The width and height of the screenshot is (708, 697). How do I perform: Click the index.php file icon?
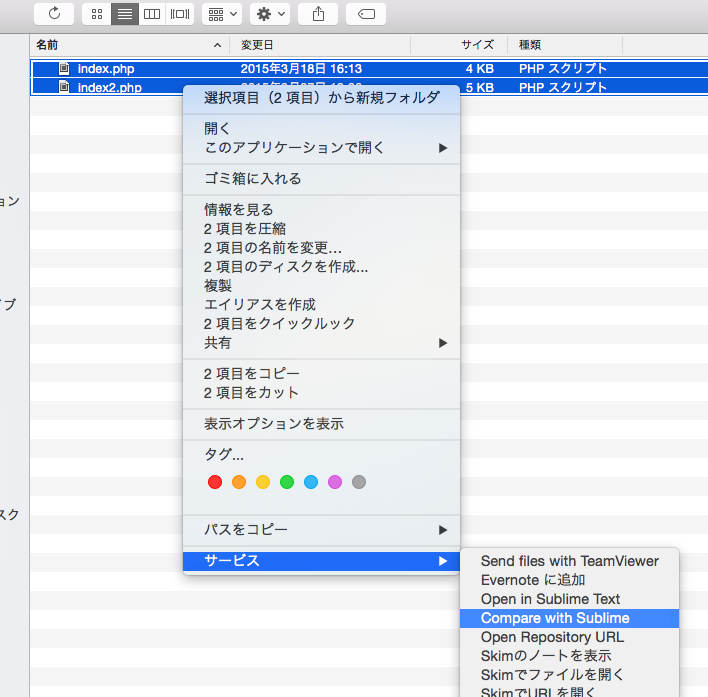[64, 68]
